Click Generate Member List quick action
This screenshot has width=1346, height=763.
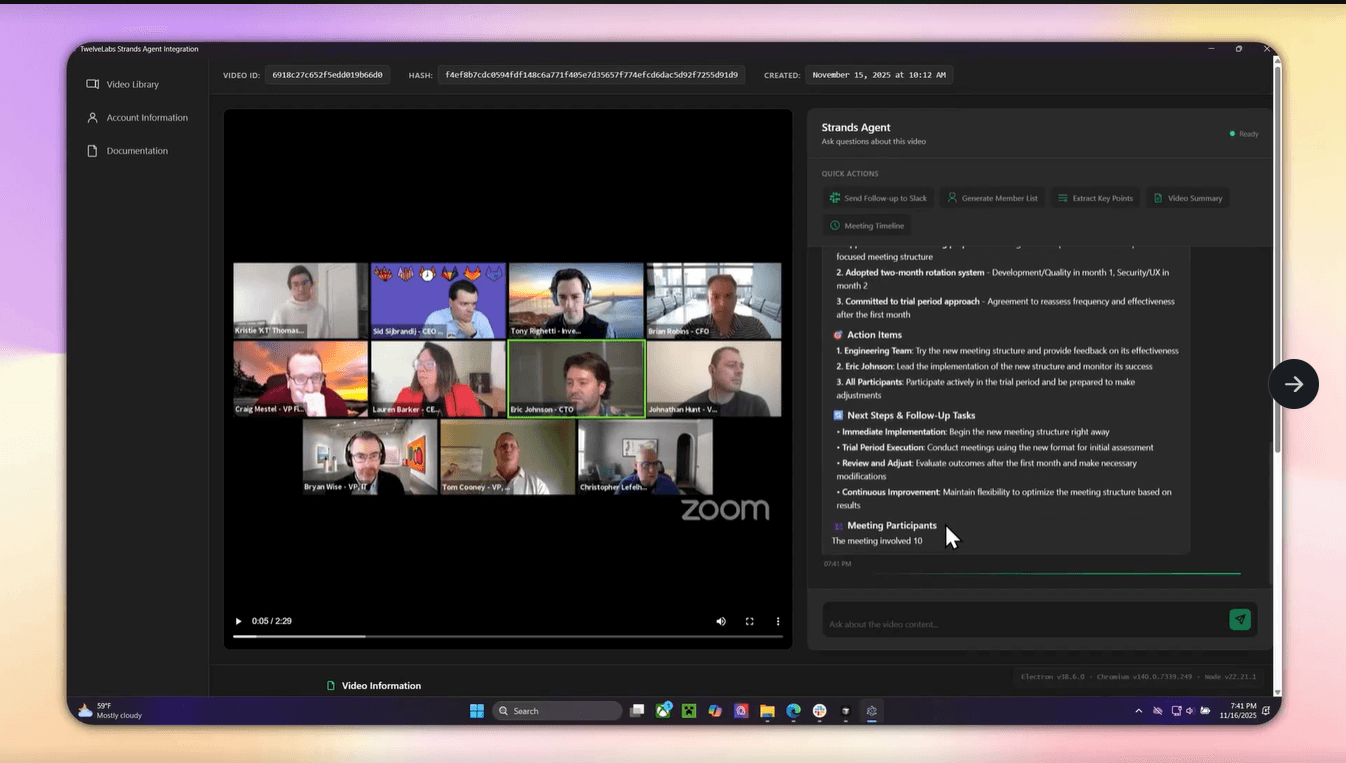coord(992,198)
